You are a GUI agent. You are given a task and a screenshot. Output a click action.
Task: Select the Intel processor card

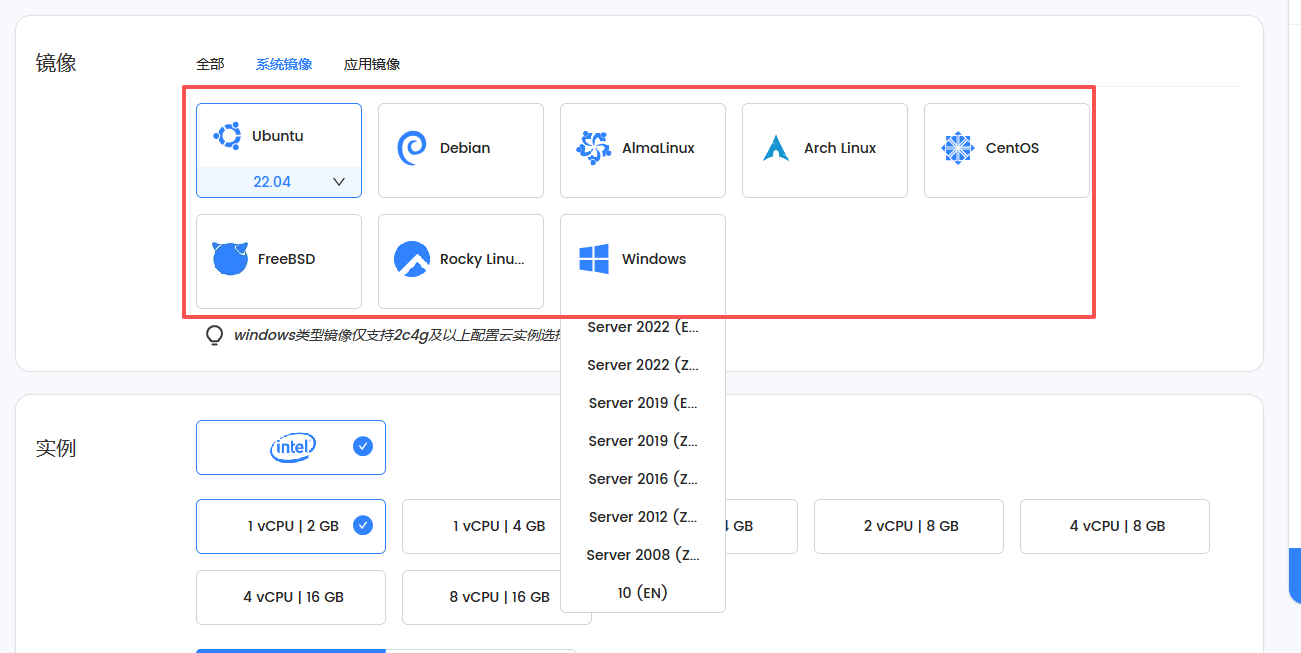pos(291,447)
